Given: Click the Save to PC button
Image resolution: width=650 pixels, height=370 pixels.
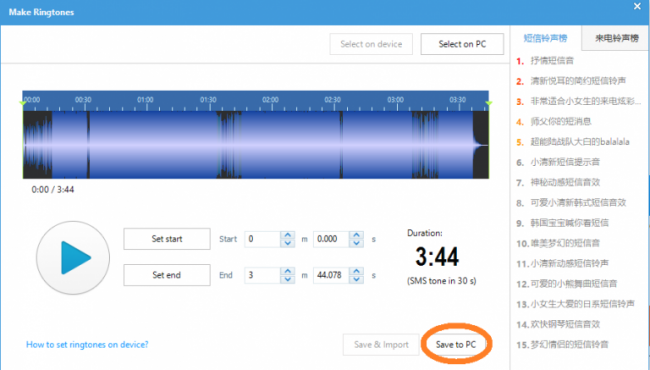Looking at the screenshot, I should pos(456,344).
